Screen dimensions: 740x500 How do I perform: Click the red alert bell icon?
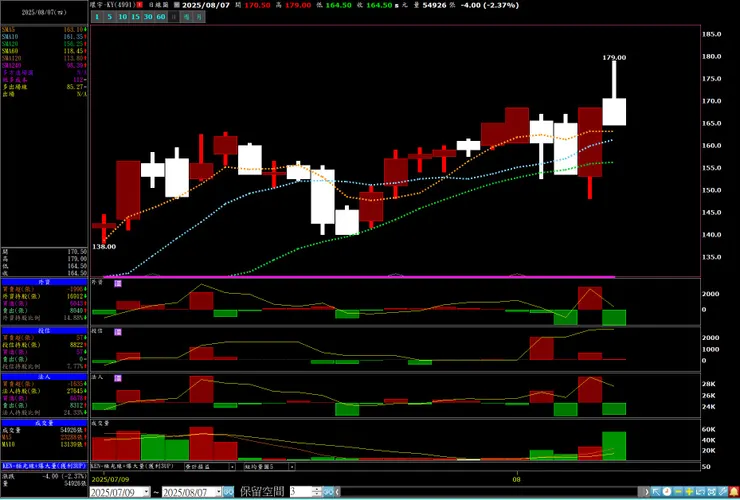[x=734, y=492]
